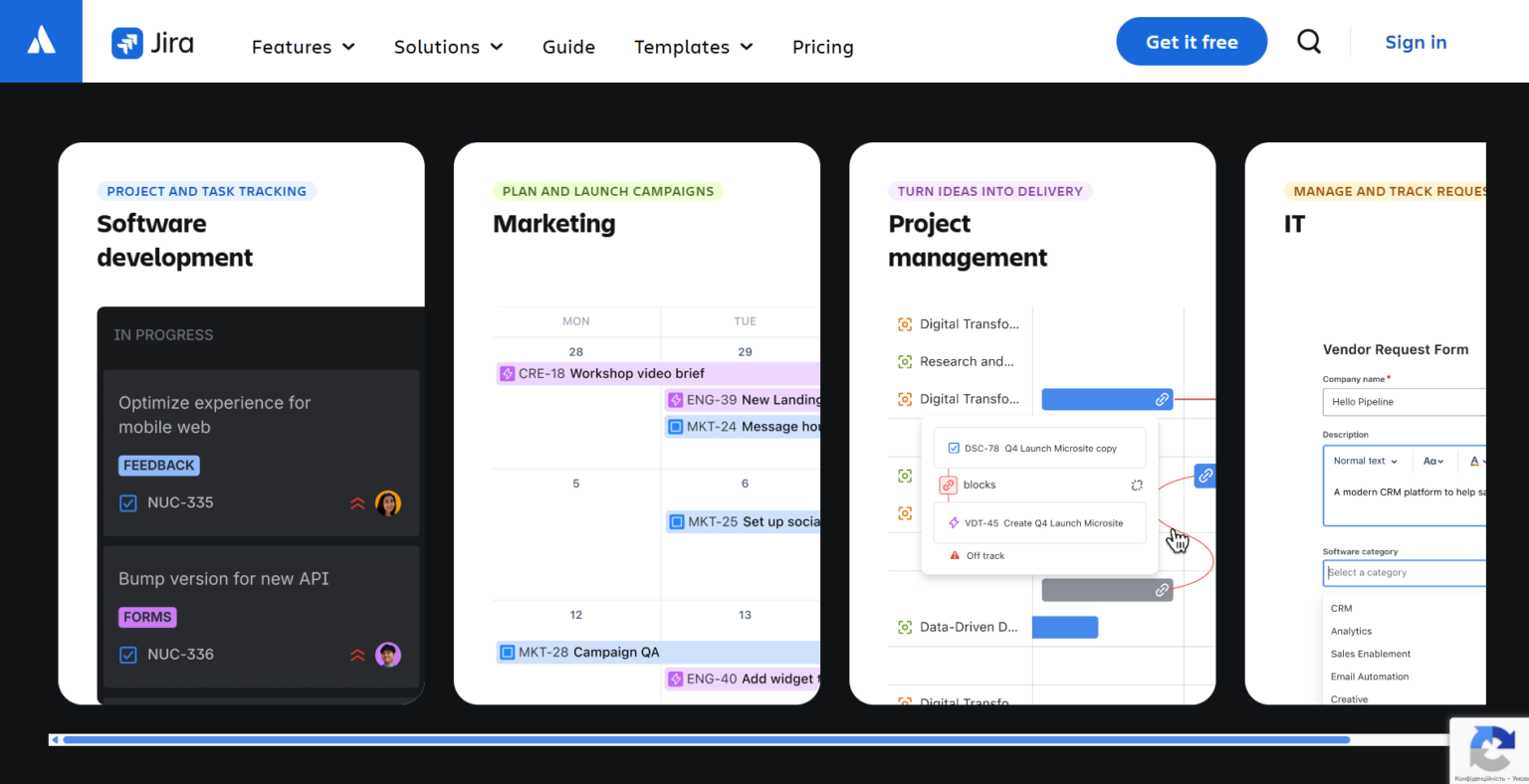Open the Normal text style dropdown
Image resolution: width=1529 pixels, height=784 pixels.
pos(1366,461)
